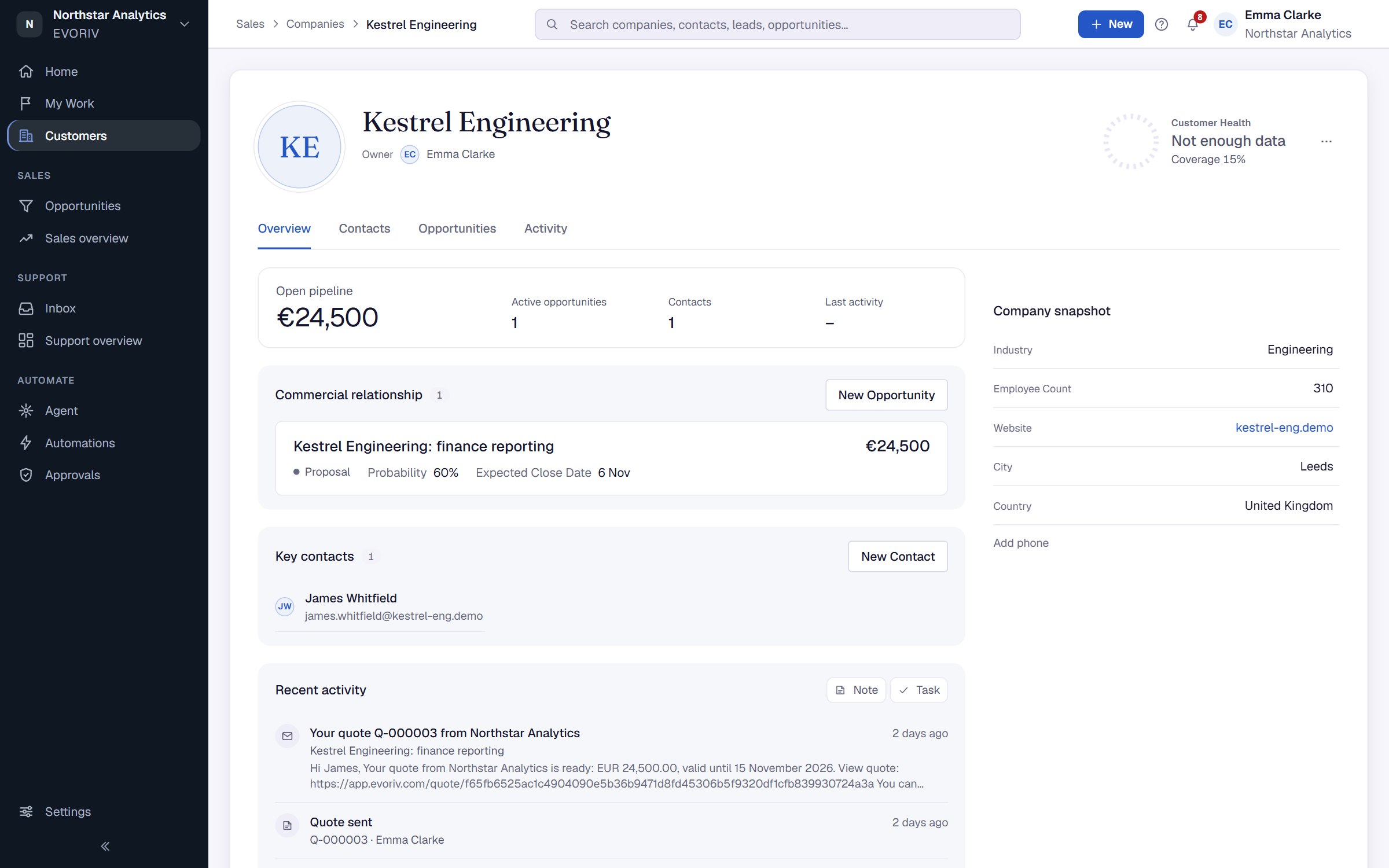Click the Quote sent document icon
Screen dimensions: 1389x868
[287, 826]
